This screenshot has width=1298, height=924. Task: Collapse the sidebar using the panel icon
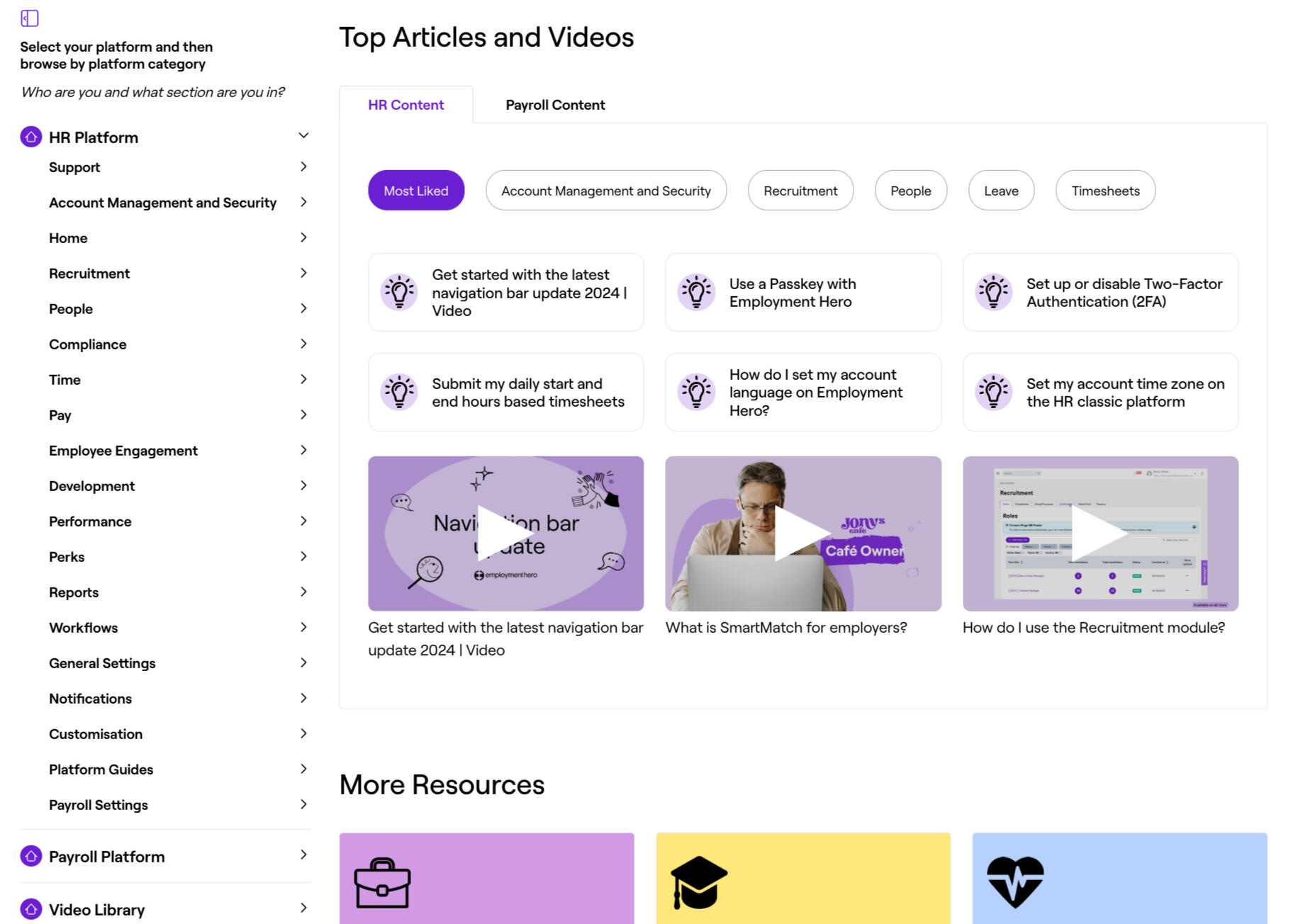click(30, 18)
